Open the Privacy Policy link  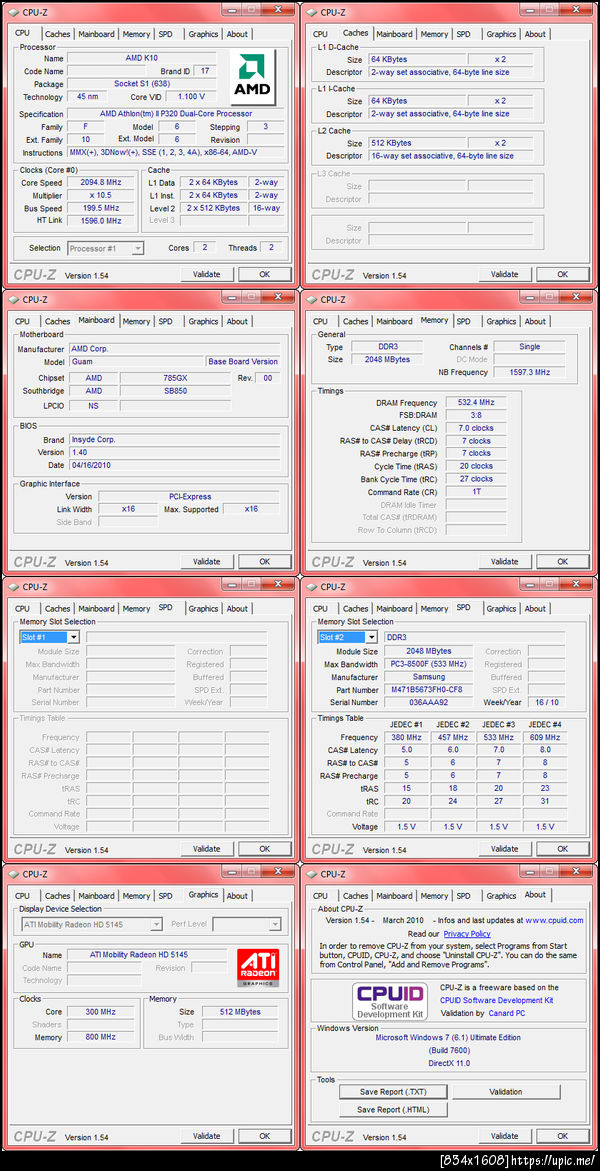tap(467, 934)
